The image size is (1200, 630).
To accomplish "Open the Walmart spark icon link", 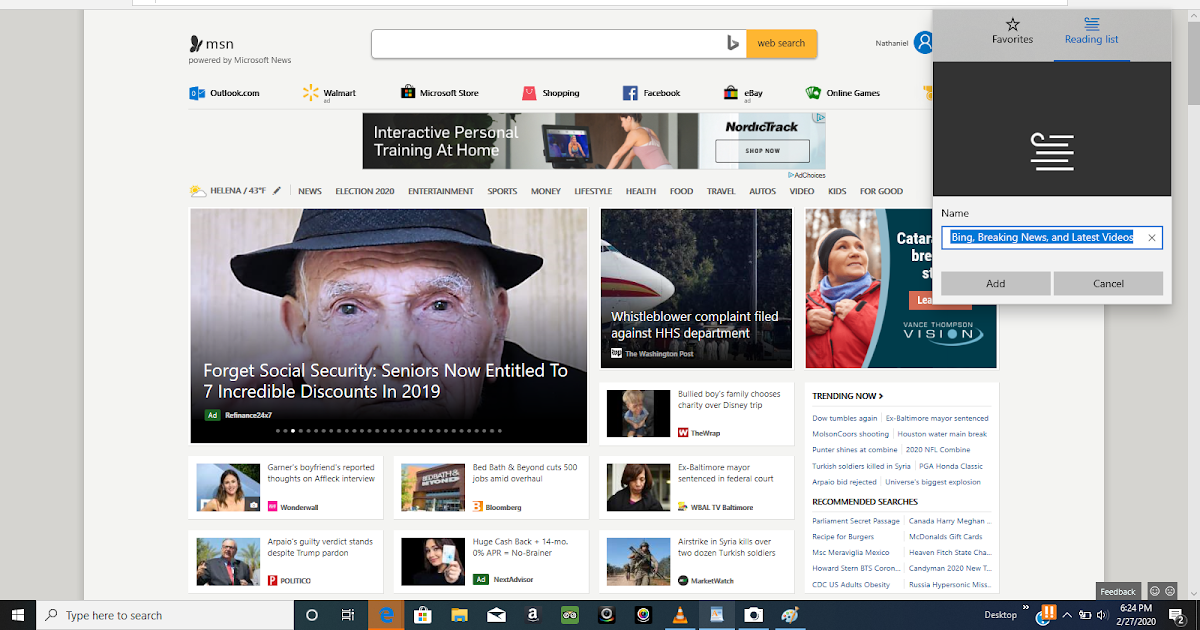I will click(310, 93).
